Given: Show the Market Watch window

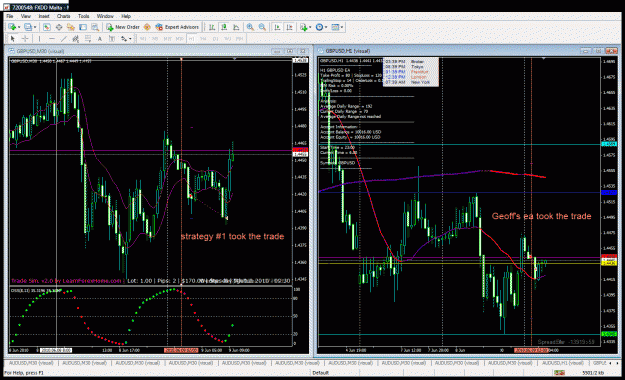Looking at the screenshot, I should 47,27.
